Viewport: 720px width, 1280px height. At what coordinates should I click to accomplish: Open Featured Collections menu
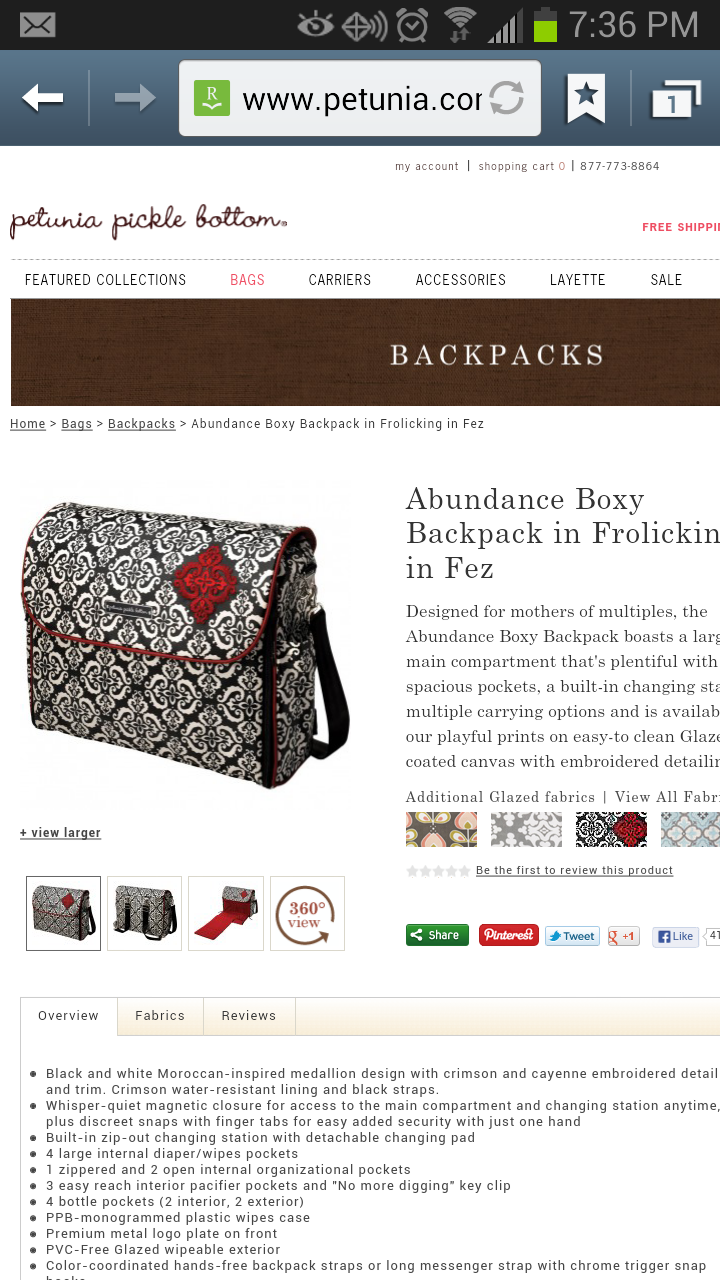click(x=105, y=280)
